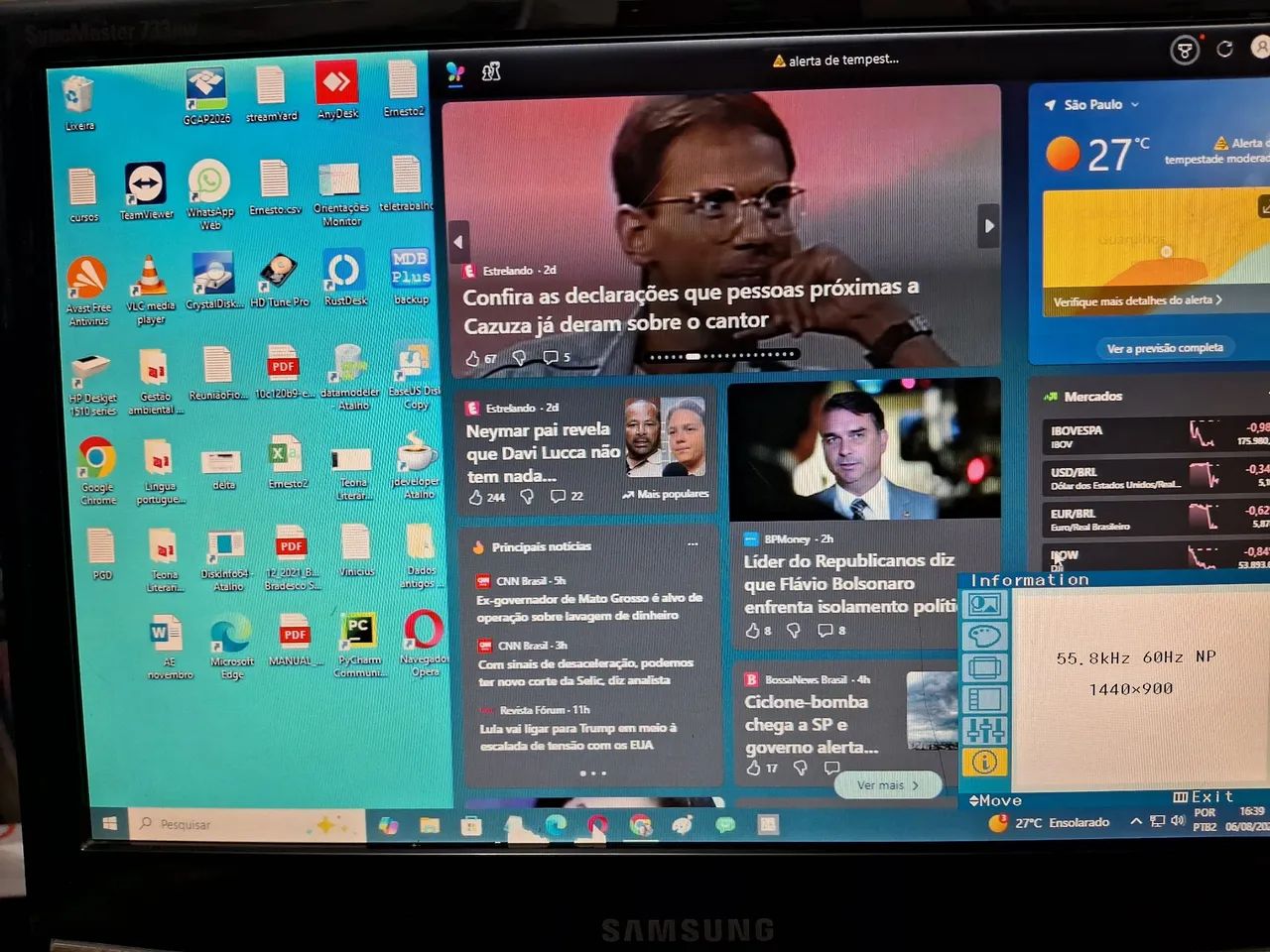Launch the RustDesk desktop shortcut

345,278
